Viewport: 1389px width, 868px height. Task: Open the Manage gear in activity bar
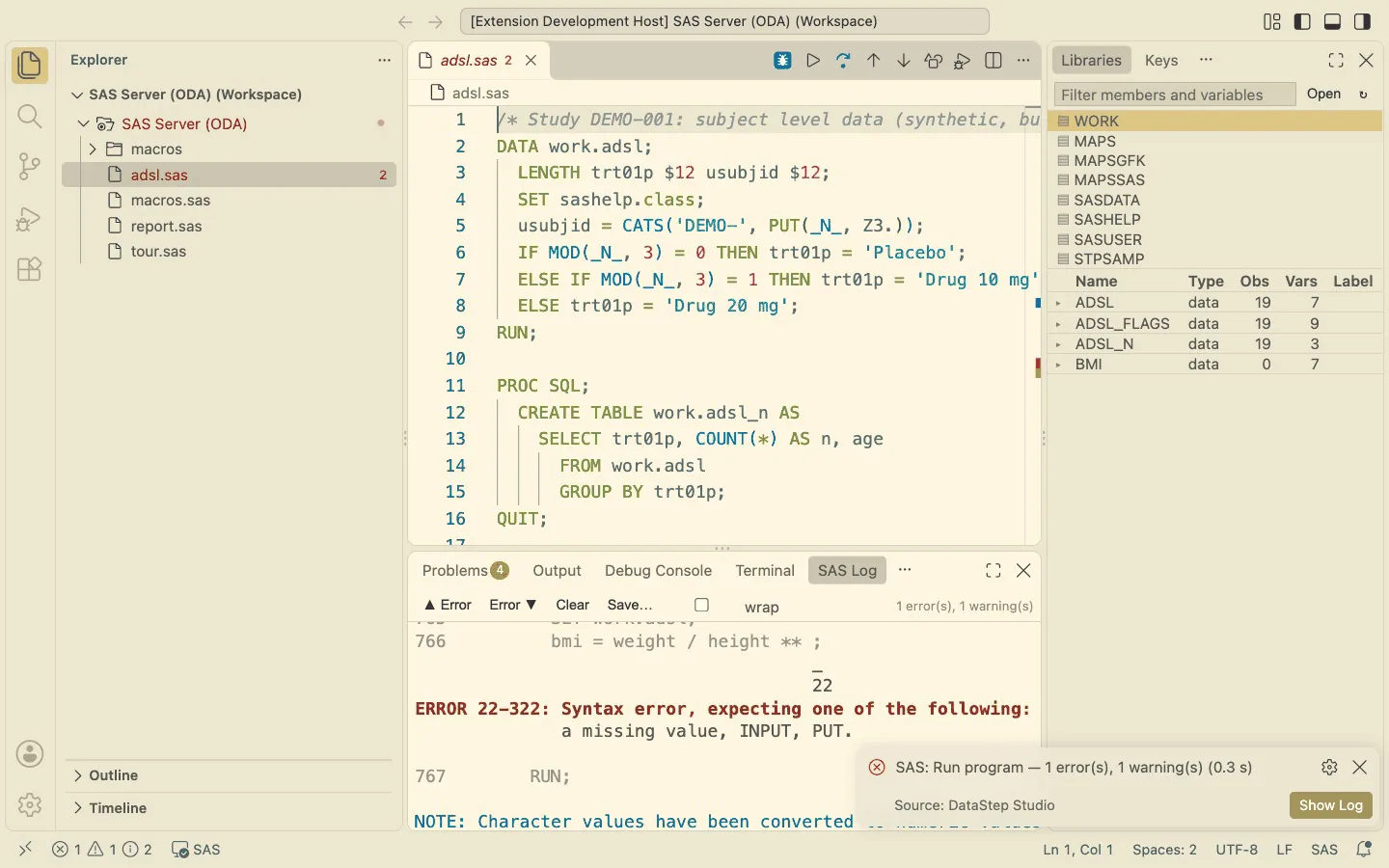coord(30,804)
